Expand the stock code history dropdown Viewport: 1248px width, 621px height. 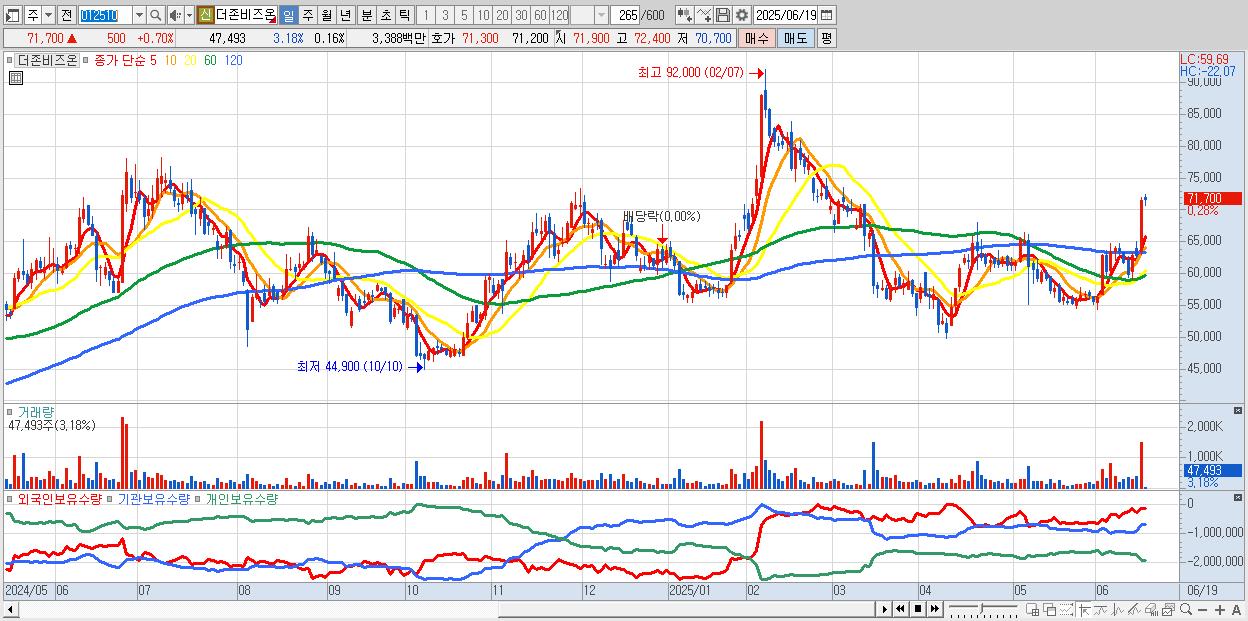[139, 15]
